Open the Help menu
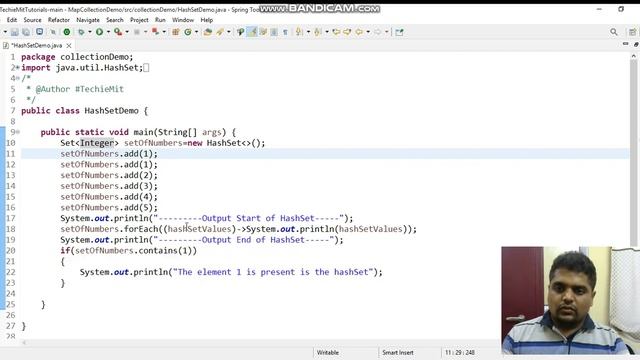 click(x=207, y=20)
